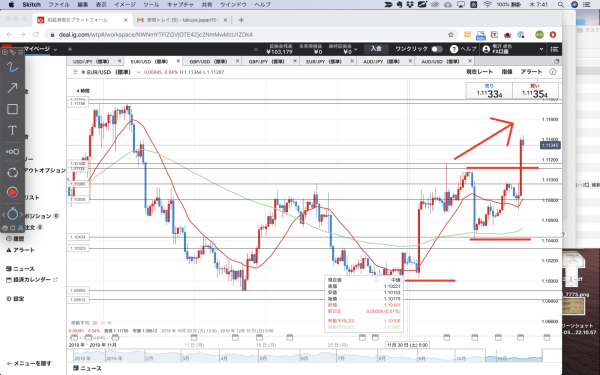Switch to the AUD/JPY chart tab

point(384,61)
